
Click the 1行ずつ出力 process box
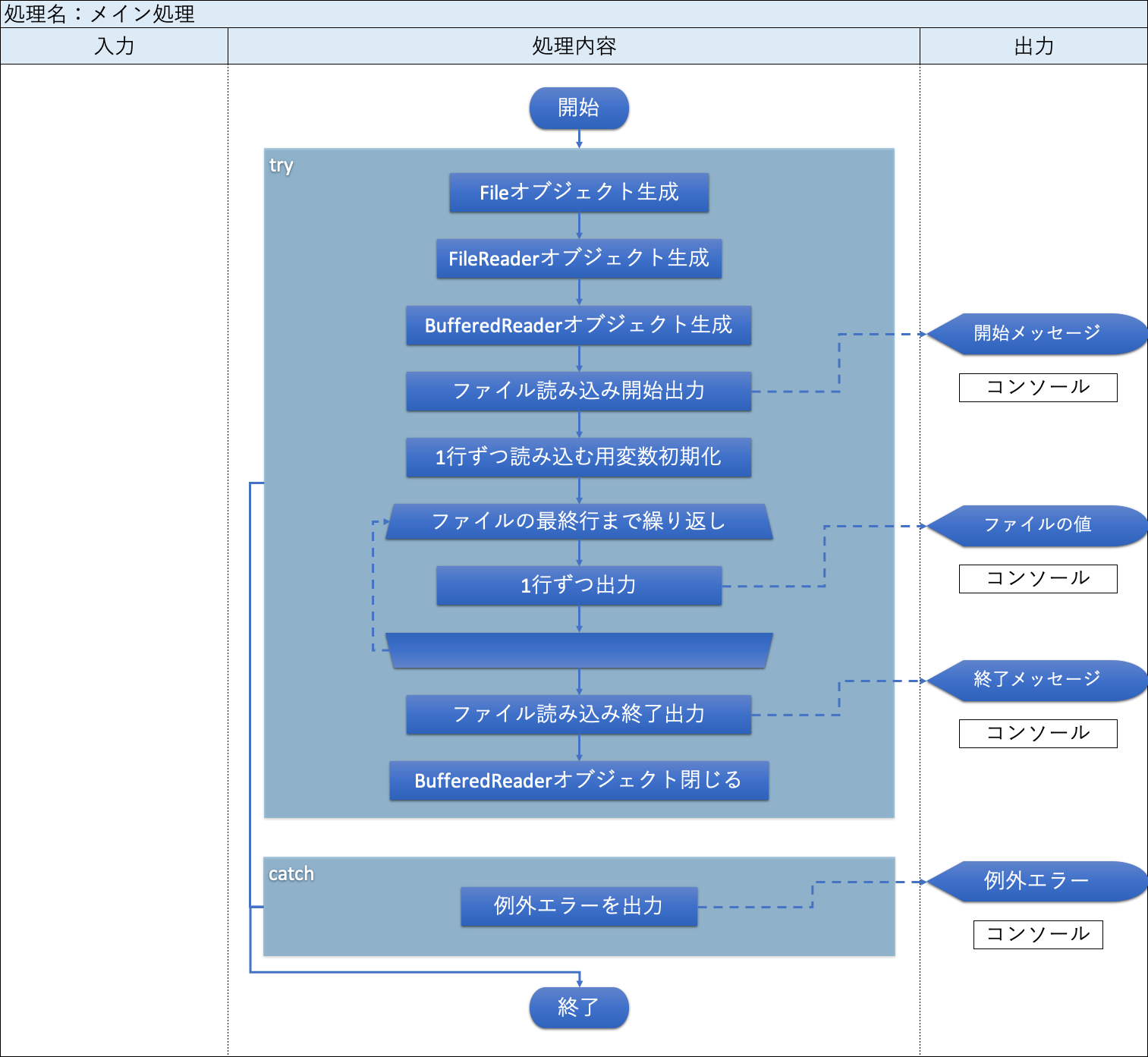[579, 585]
